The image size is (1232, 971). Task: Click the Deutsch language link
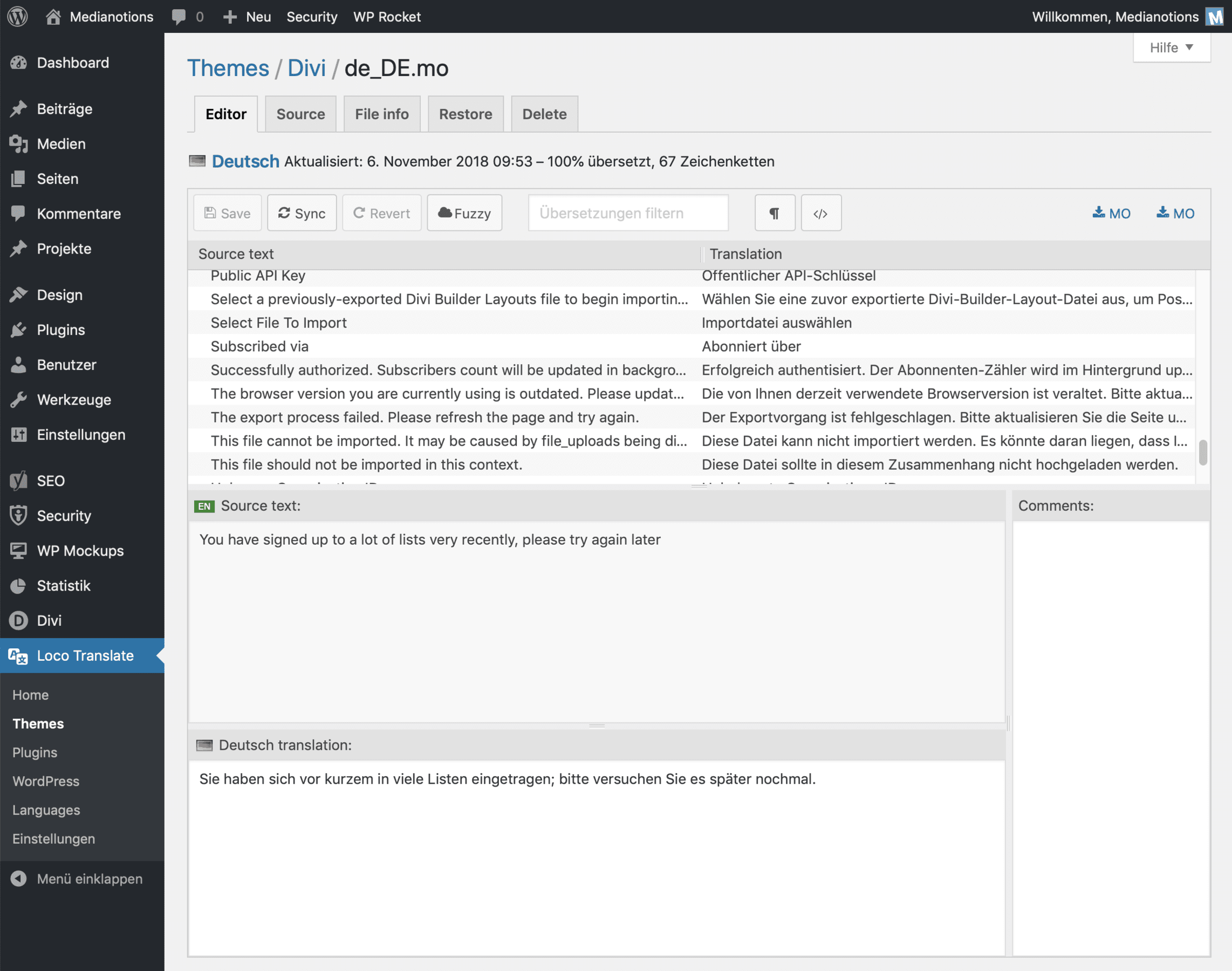(x=245, y=161)
